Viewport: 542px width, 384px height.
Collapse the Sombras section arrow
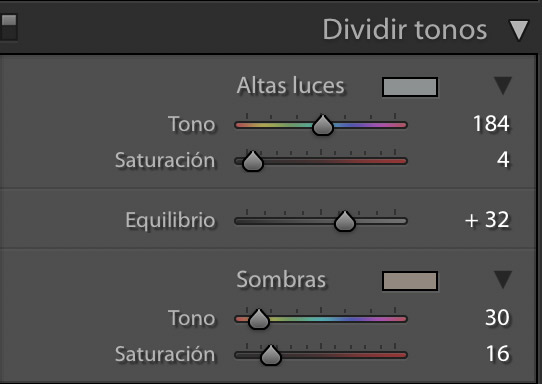point(503,279)
